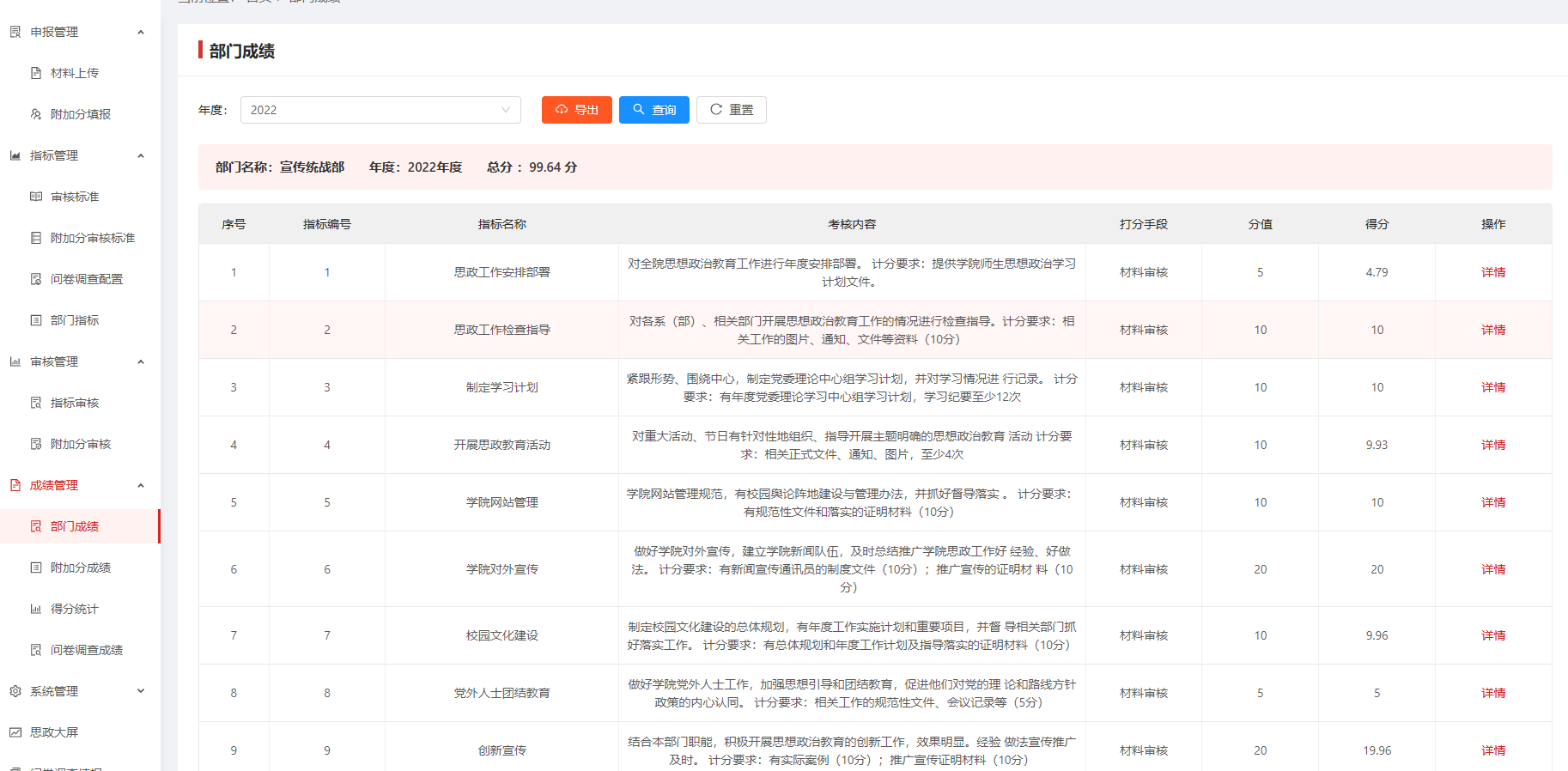Open 详情 for 党外人士团结教育
Image resolution: width=1568 pixels, height=771 pixels.
coord(1493,693)
